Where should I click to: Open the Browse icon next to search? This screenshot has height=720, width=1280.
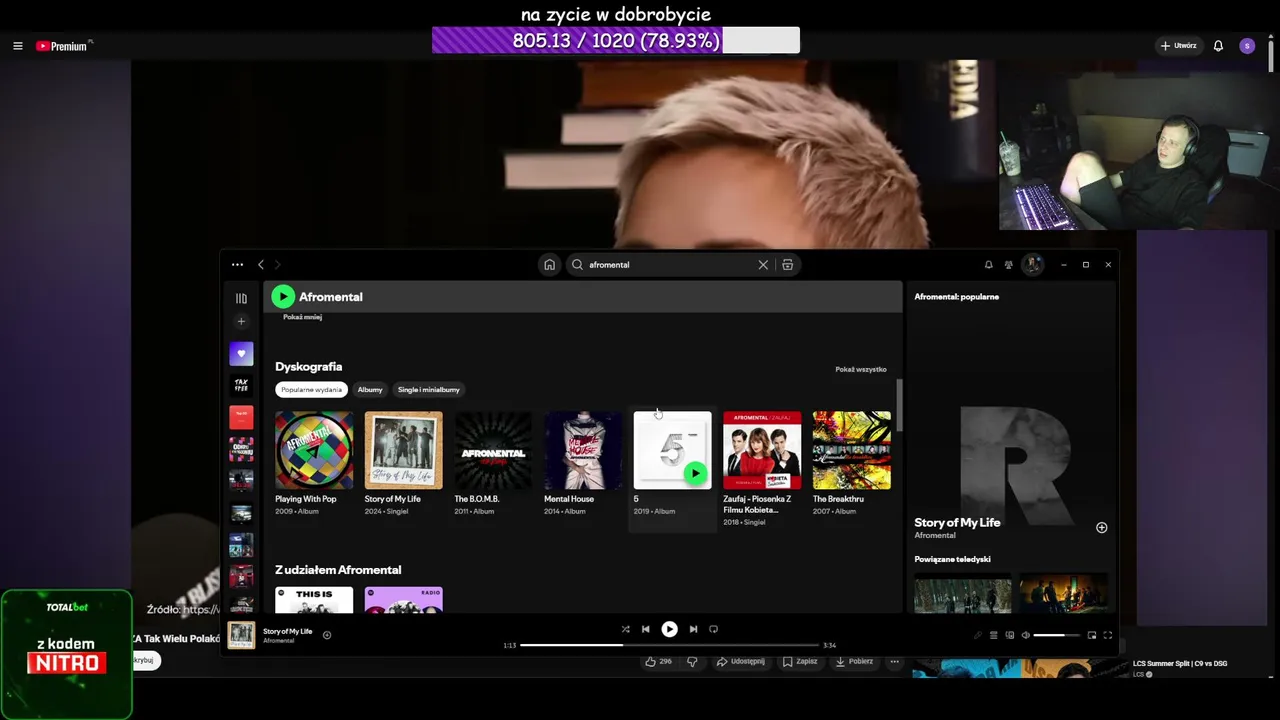pyautogui.click(x=788, y=265)
